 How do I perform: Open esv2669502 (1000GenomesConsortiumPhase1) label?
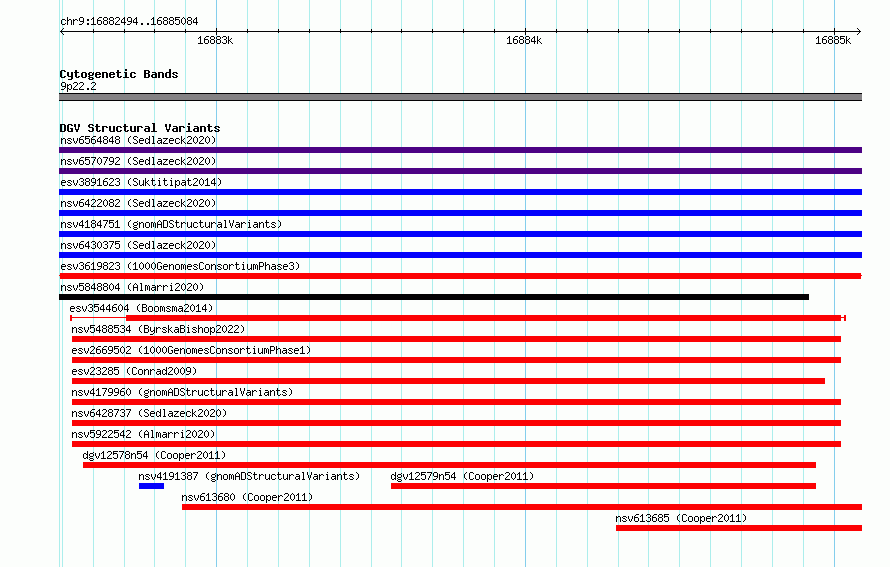191,350
